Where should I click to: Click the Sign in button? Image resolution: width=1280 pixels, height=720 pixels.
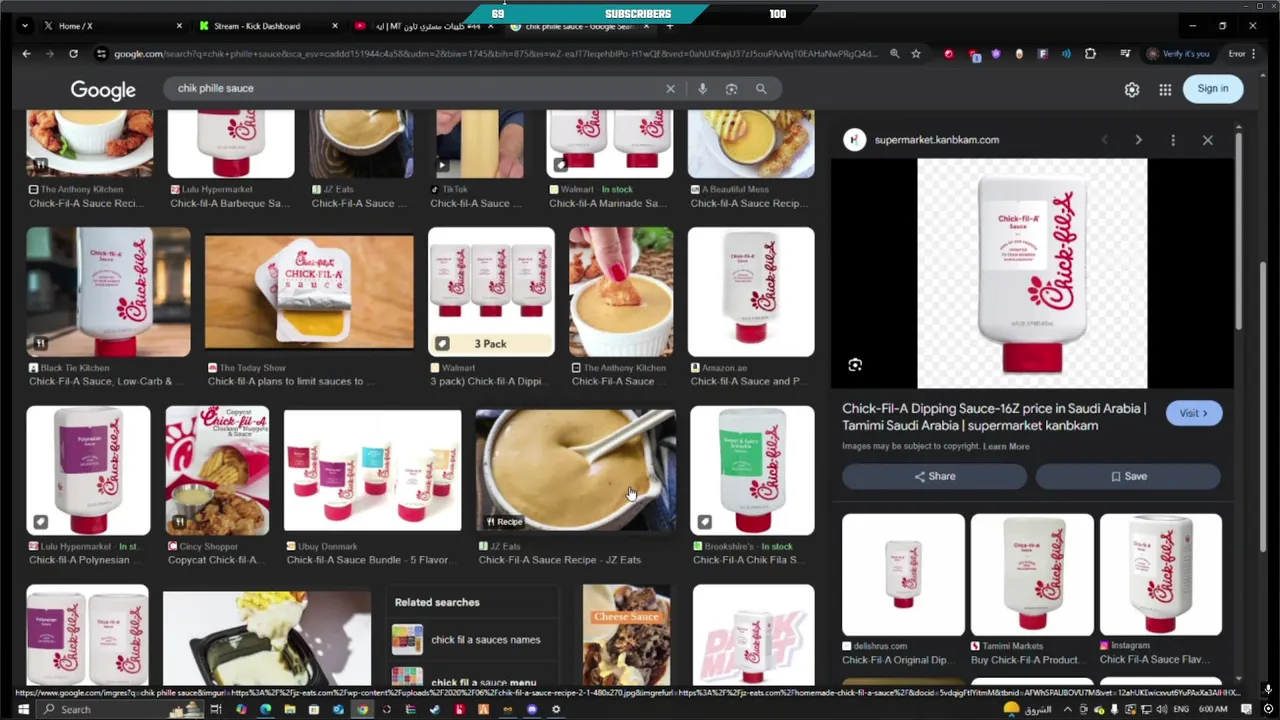(x=1213, y=89)
